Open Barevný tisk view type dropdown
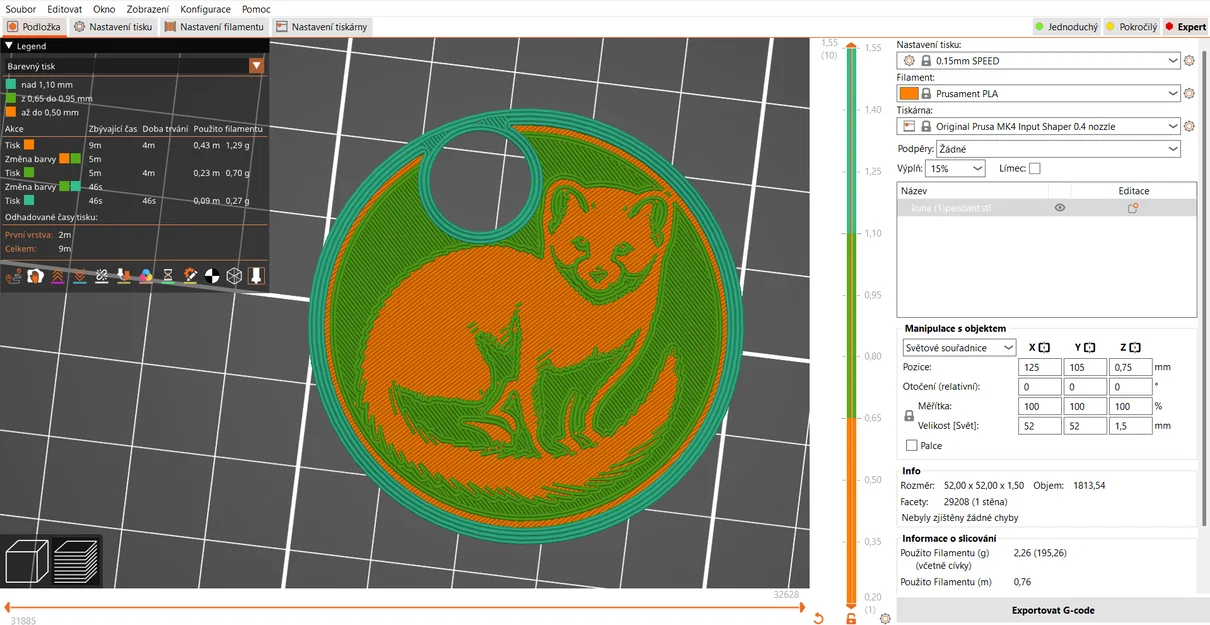This screenshot has height=625, width=1210. pyautogui.click(x=134, y=66)
